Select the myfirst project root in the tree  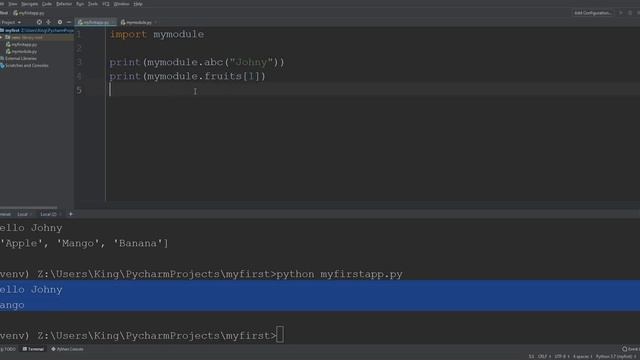(37, 30)
